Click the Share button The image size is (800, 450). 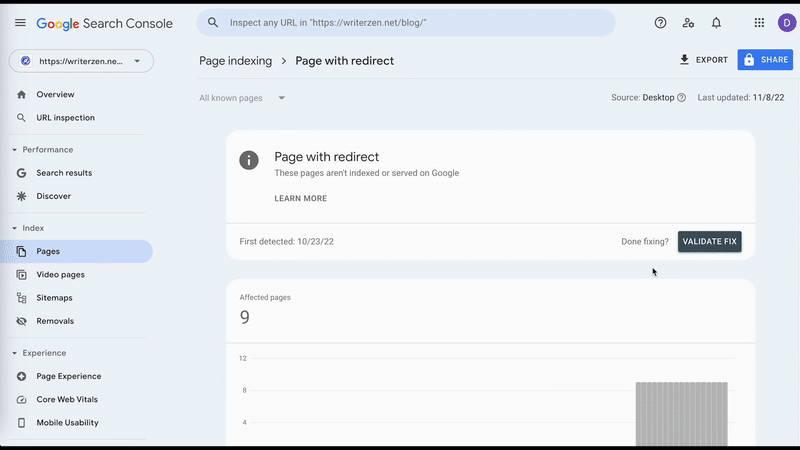pos(765,60)
